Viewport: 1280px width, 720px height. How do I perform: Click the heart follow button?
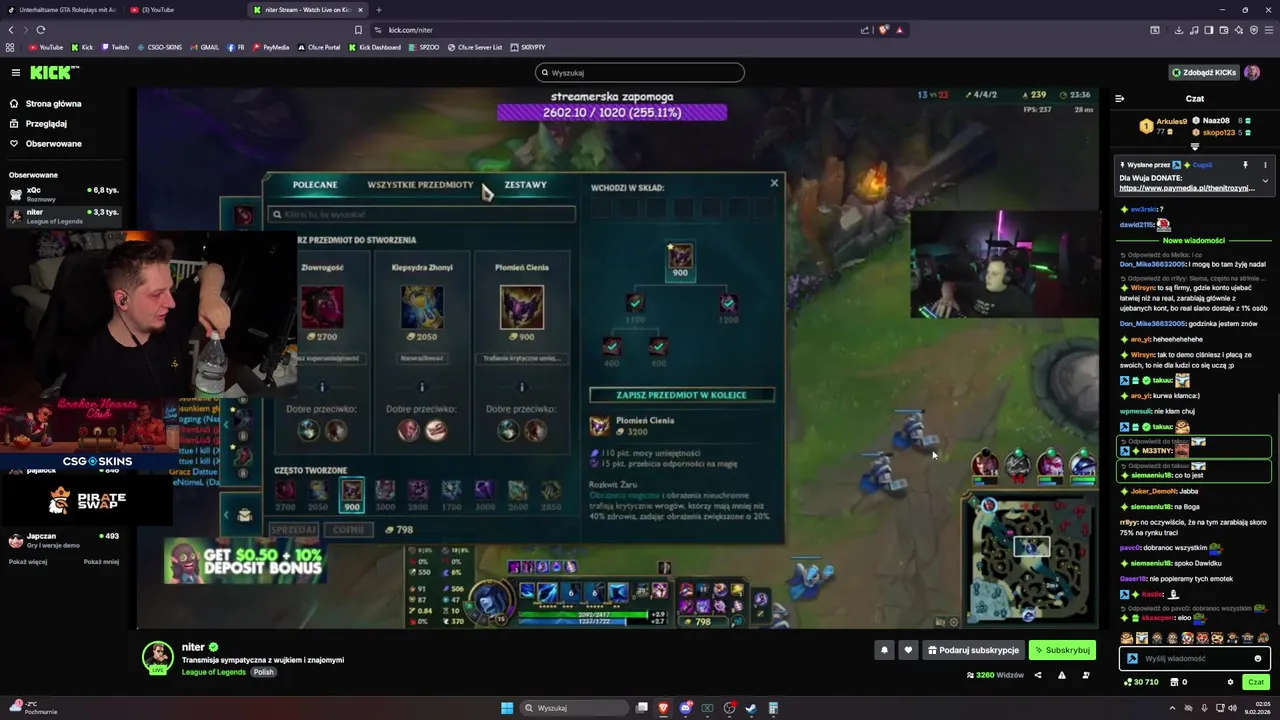908,650
